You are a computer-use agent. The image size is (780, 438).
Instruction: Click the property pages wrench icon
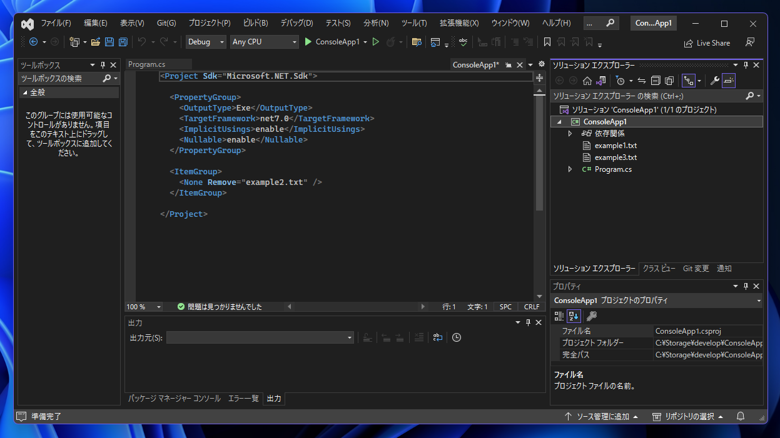pyautogui.click(x=591, y=316)
